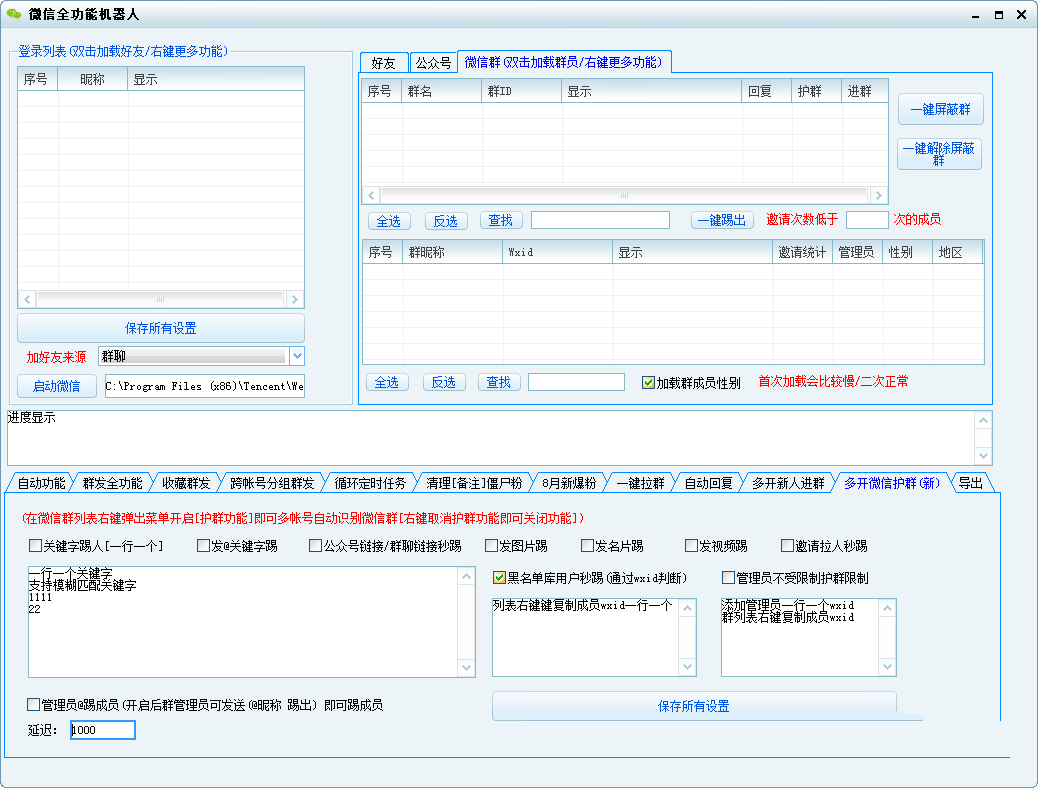Click the 一键踢出 button
Viewport: 1038px width, 788px height.
point(722,221)
